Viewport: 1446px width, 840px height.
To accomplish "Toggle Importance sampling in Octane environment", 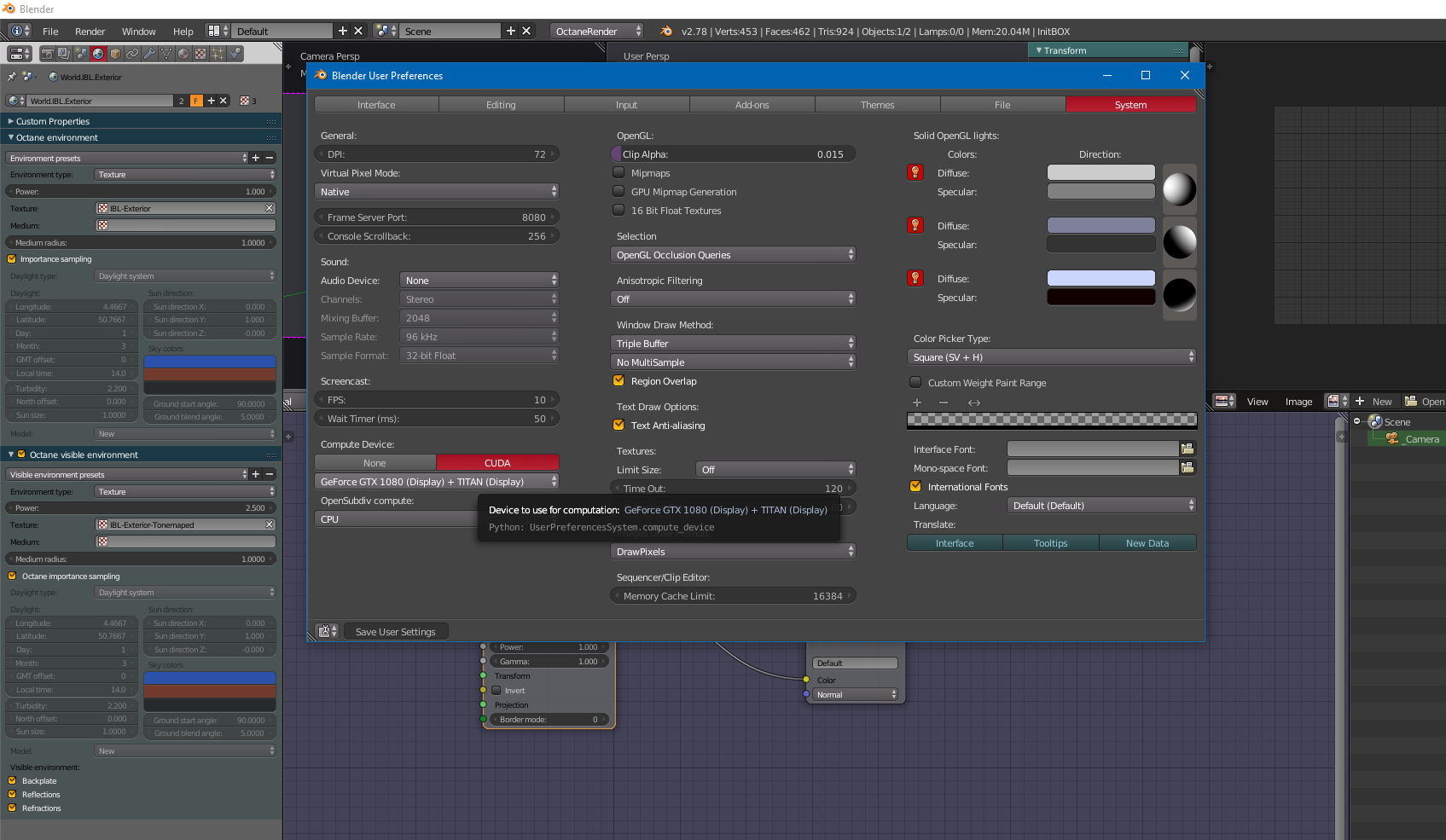I will coord(12,259).
